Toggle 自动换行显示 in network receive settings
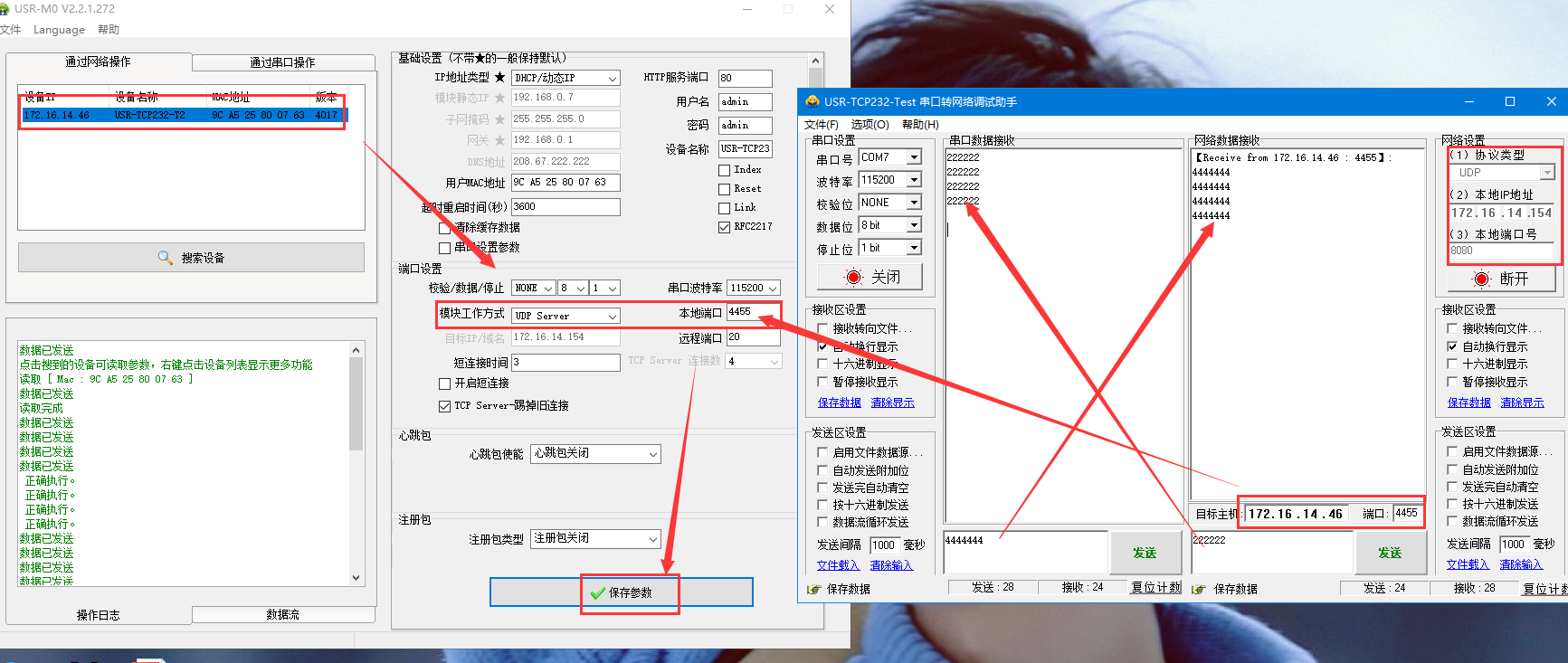Image resolution: width=1568 pixels, height=663 pixels. tap(1452, 346)
